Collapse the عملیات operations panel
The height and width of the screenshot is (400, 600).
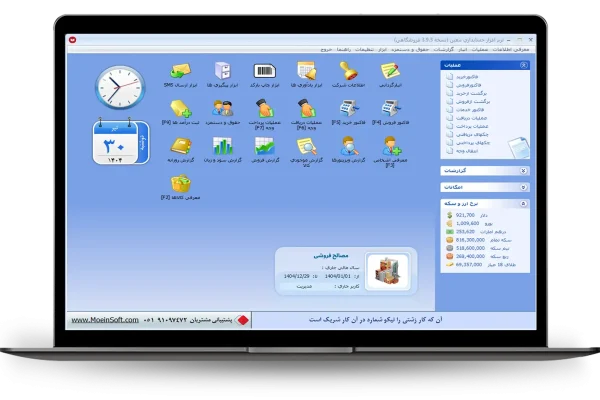click(x=523, y=64)
